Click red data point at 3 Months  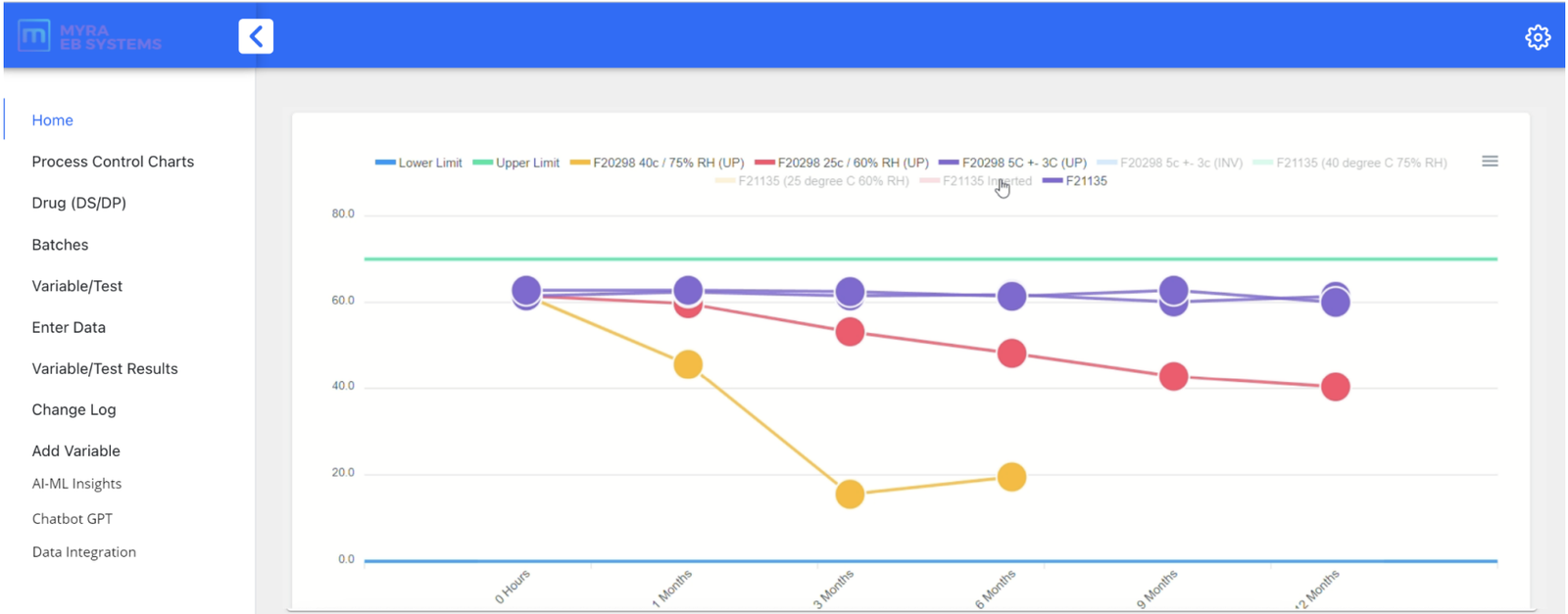pos(850,332)
